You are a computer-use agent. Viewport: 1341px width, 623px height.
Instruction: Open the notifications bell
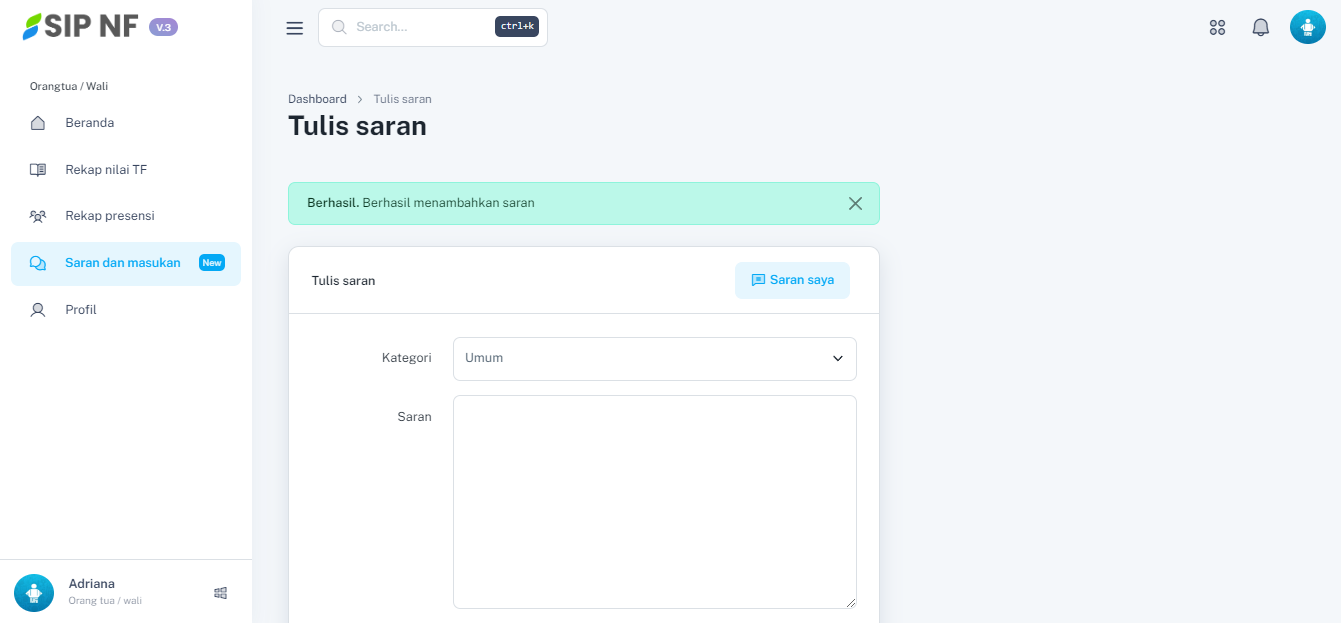[x=1260, y=28]
